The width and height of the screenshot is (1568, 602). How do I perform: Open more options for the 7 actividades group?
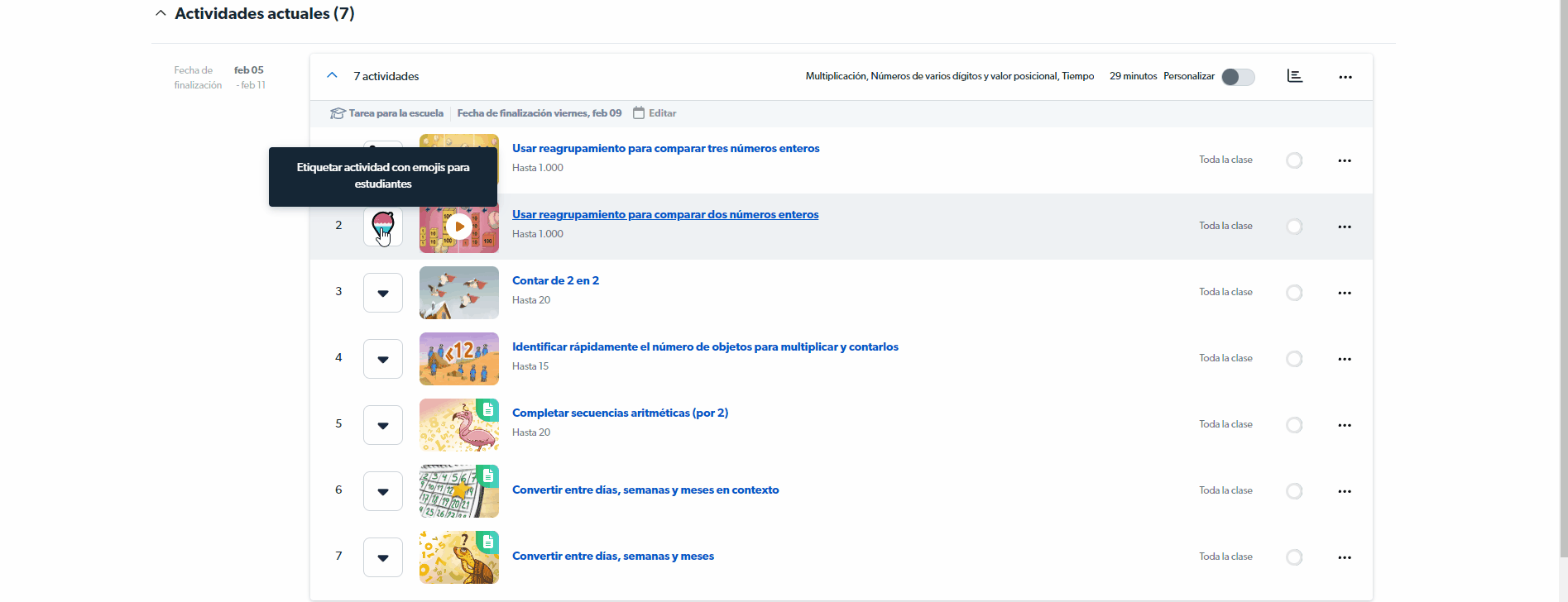point(1345,77)
